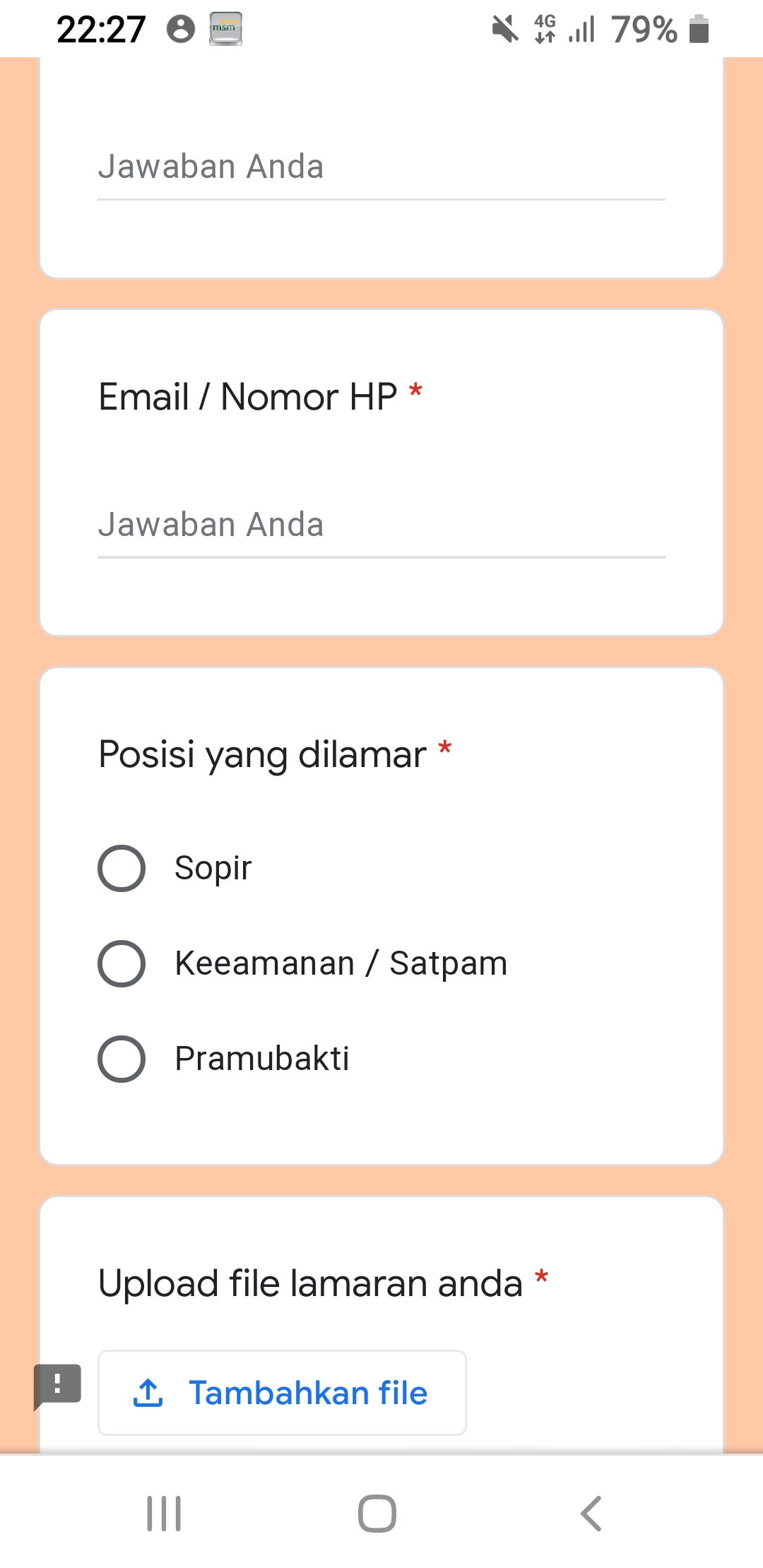
Task: Open recent apps from navigation bar
Action: coord(164,1514)
